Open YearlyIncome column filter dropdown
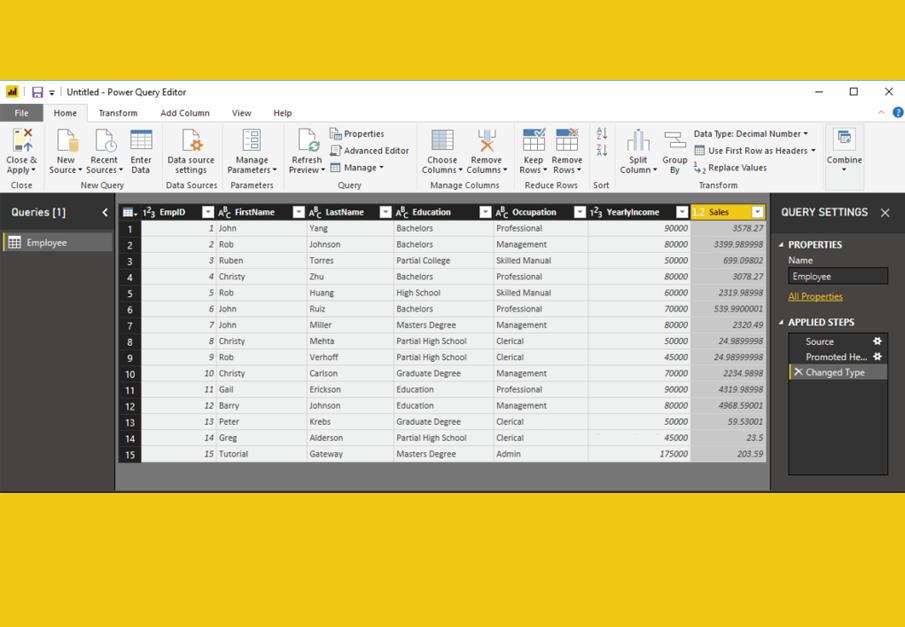Image resolution: width=905 pixels, height=627 pixels. 682,212
